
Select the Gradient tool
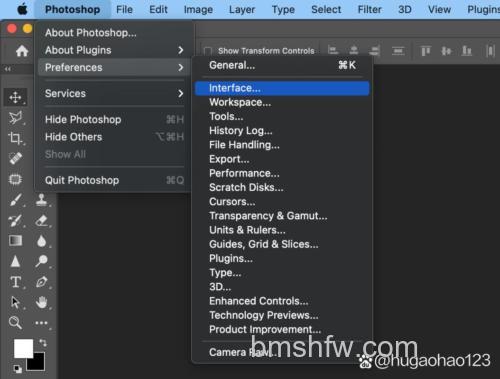point(15,240)
